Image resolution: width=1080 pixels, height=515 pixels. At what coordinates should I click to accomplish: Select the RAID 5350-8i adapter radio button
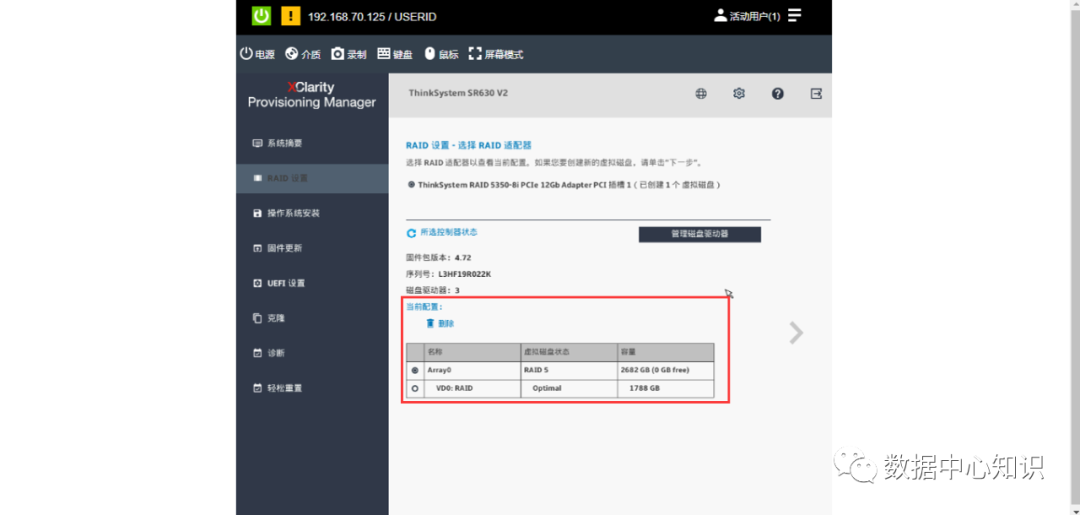(x=411, y=185)
